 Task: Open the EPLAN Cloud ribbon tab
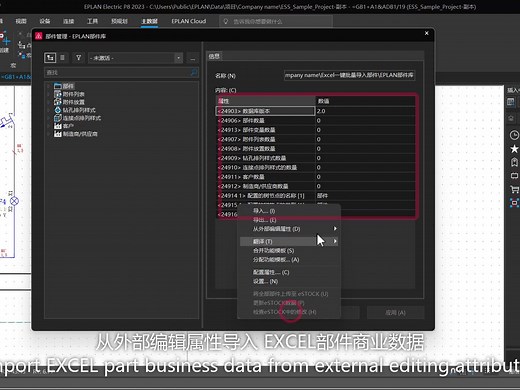189,21
